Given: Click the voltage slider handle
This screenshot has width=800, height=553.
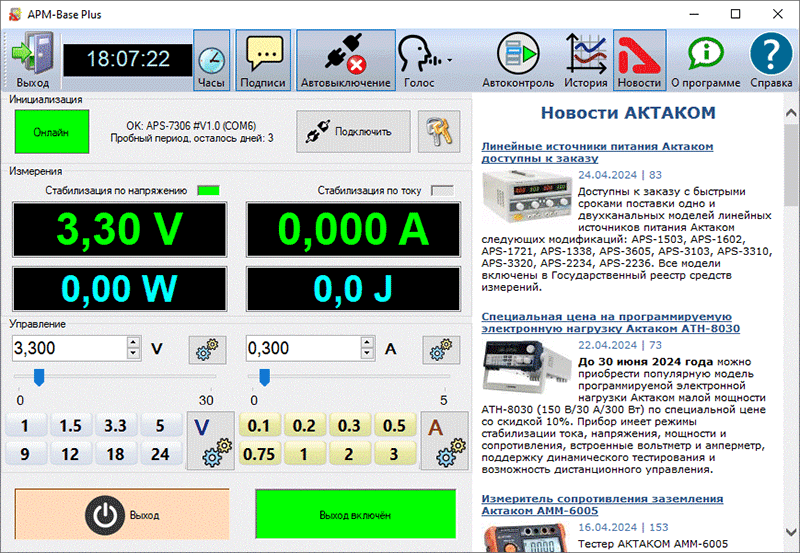Looking at the screenshot, I should click(x=39, y=377).
